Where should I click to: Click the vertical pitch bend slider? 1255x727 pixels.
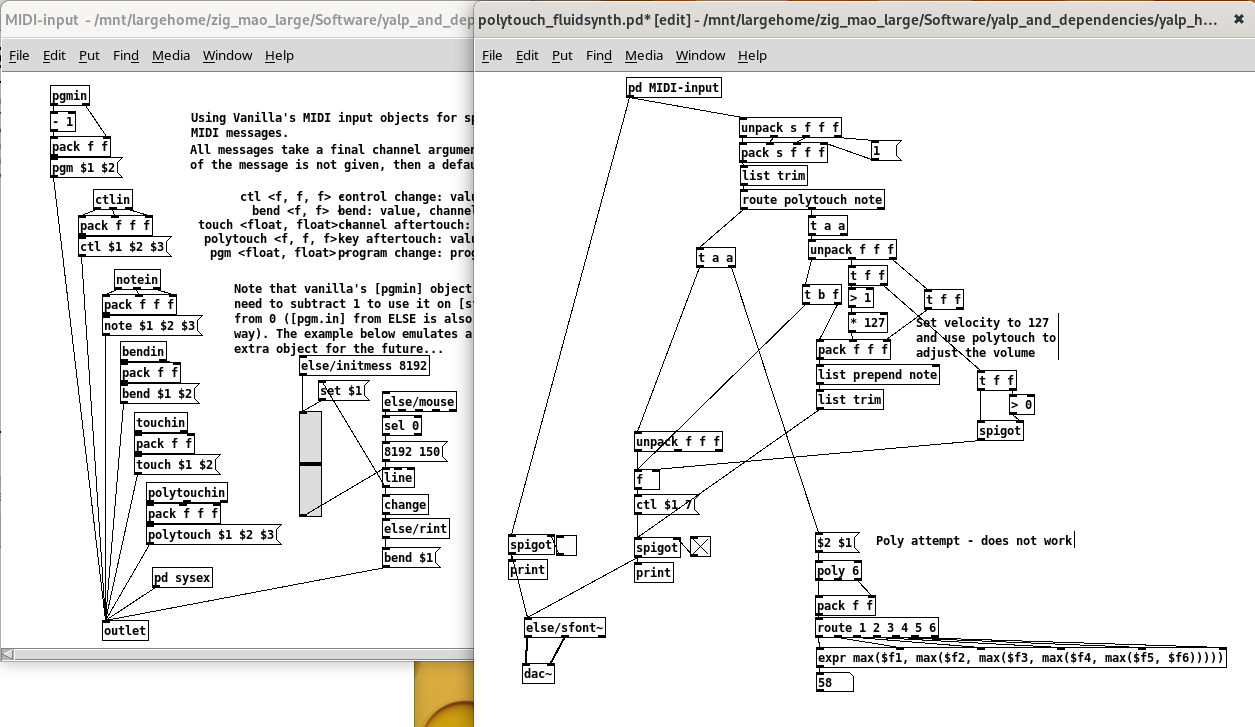(311, 464)
